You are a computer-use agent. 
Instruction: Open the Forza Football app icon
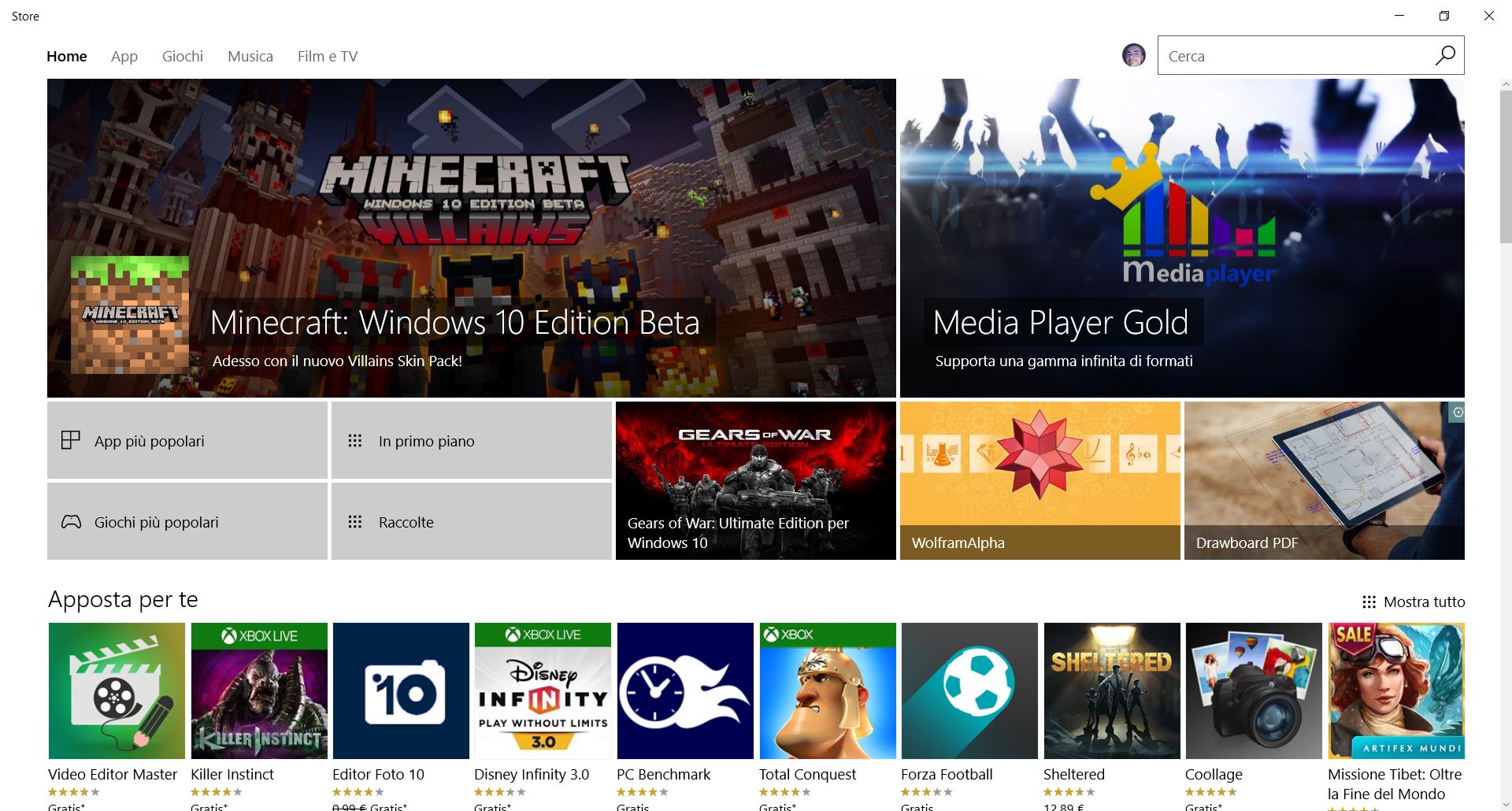click(x=969, y=691)
